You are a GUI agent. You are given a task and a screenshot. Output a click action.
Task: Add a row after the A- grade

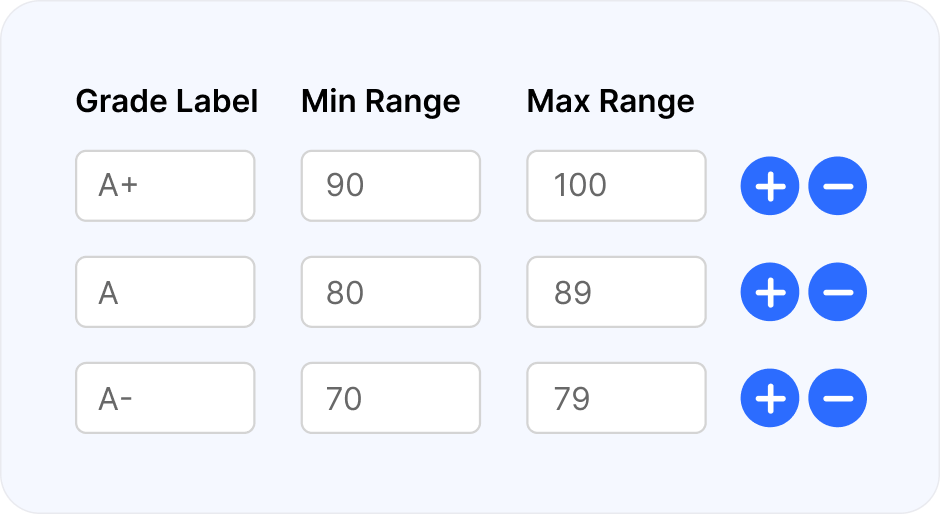[770, 398]
